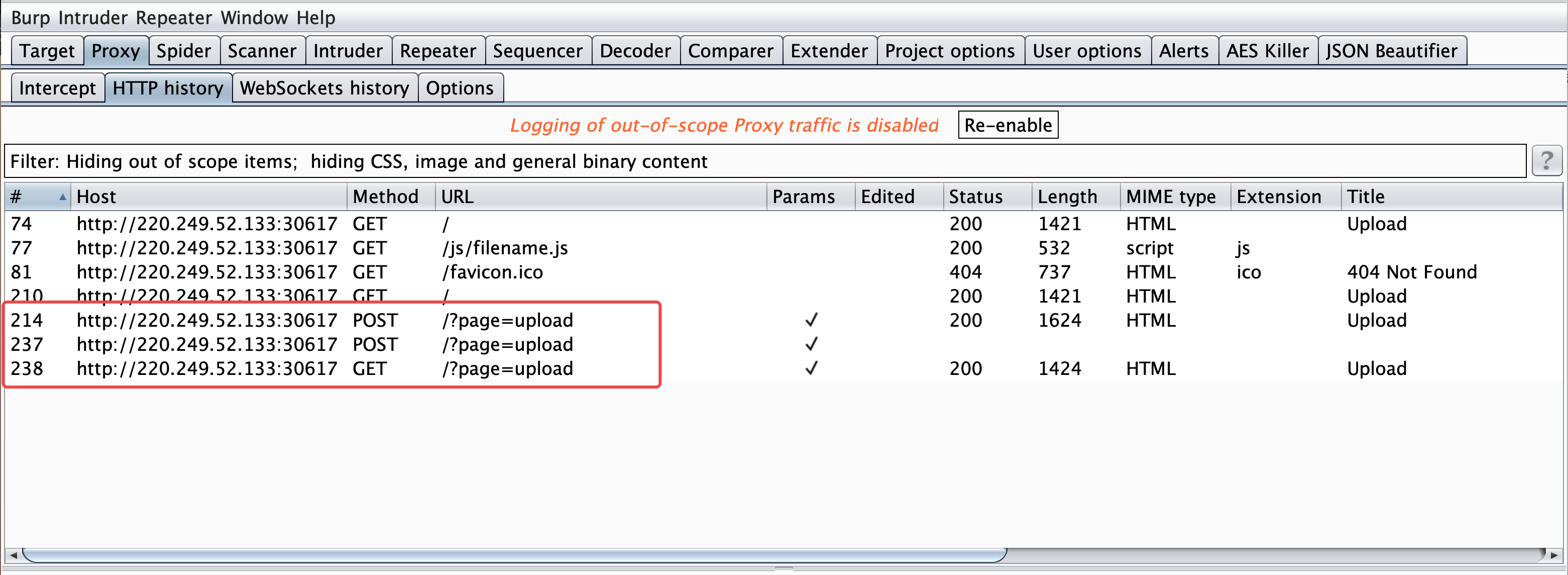Click Params checkmark for request 237
The image size is (1568, 575).
tap(811, 344)
